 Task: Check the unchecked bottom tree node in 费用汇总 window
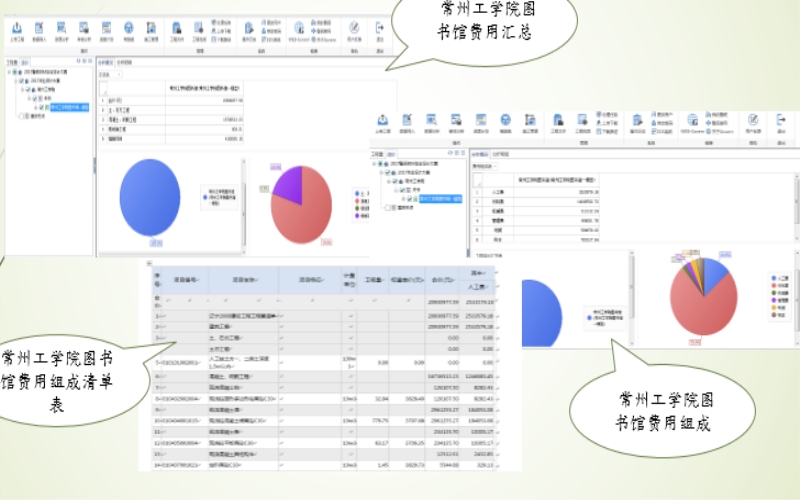(x=21, y=116)
